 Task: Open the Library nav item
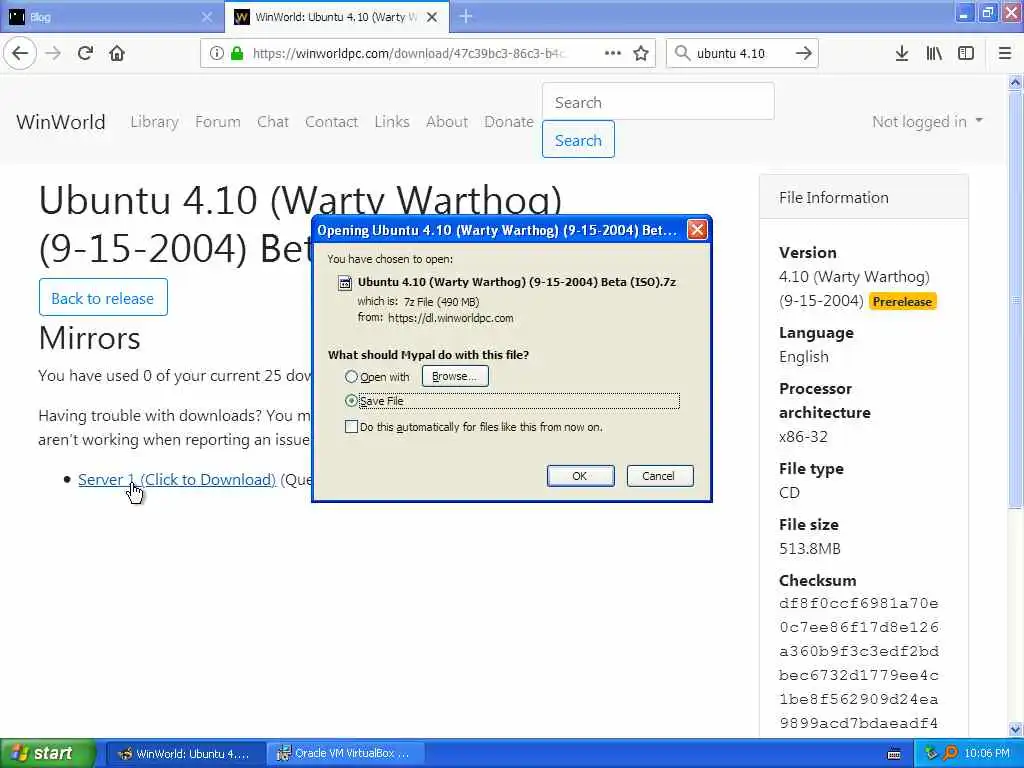click(x=154, y=121)
